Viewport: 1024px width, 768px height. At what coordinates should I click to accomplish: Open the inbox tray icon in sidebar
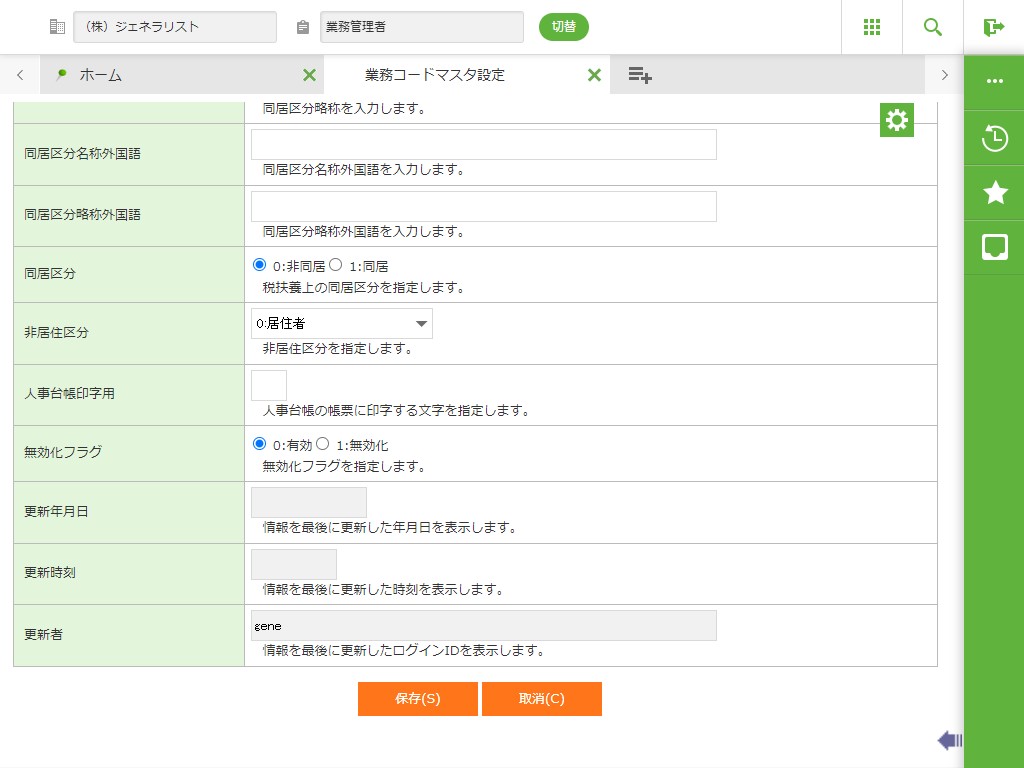(995, 247)
